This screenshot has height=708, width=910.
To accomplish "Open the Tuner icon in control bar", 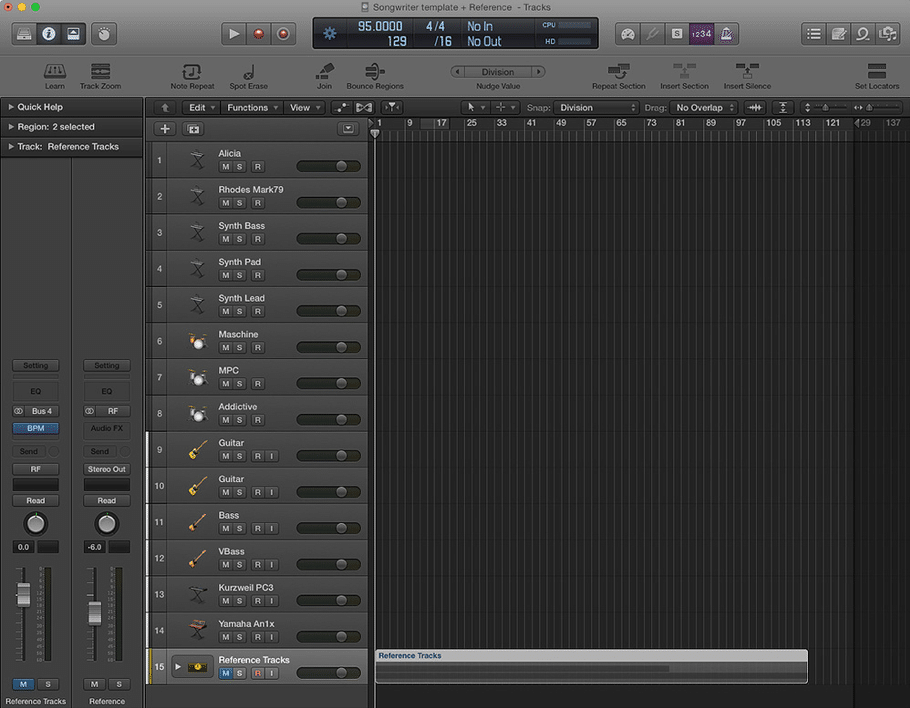I will click(652, 34).
